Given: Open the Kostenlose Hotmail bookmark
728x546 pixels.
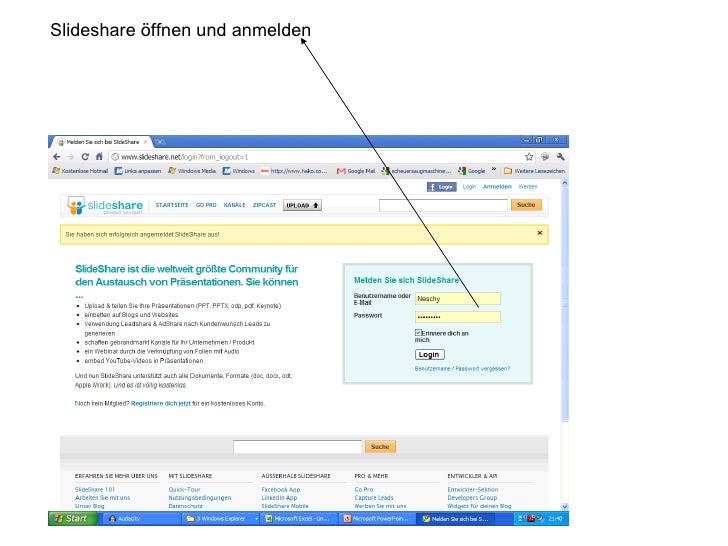Looking at the screenshot, I should [80, 171].
